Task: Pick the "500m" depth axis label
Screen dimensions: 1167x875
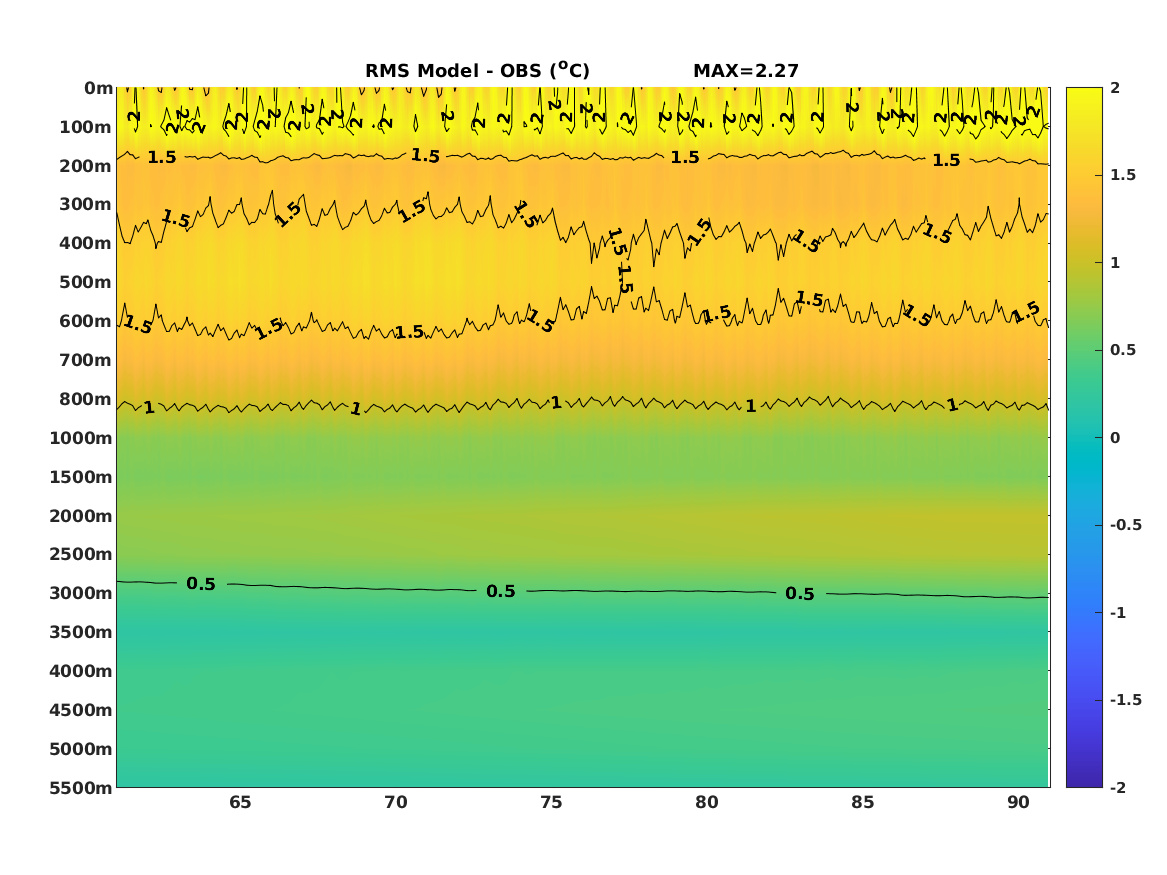Action: 86,283
